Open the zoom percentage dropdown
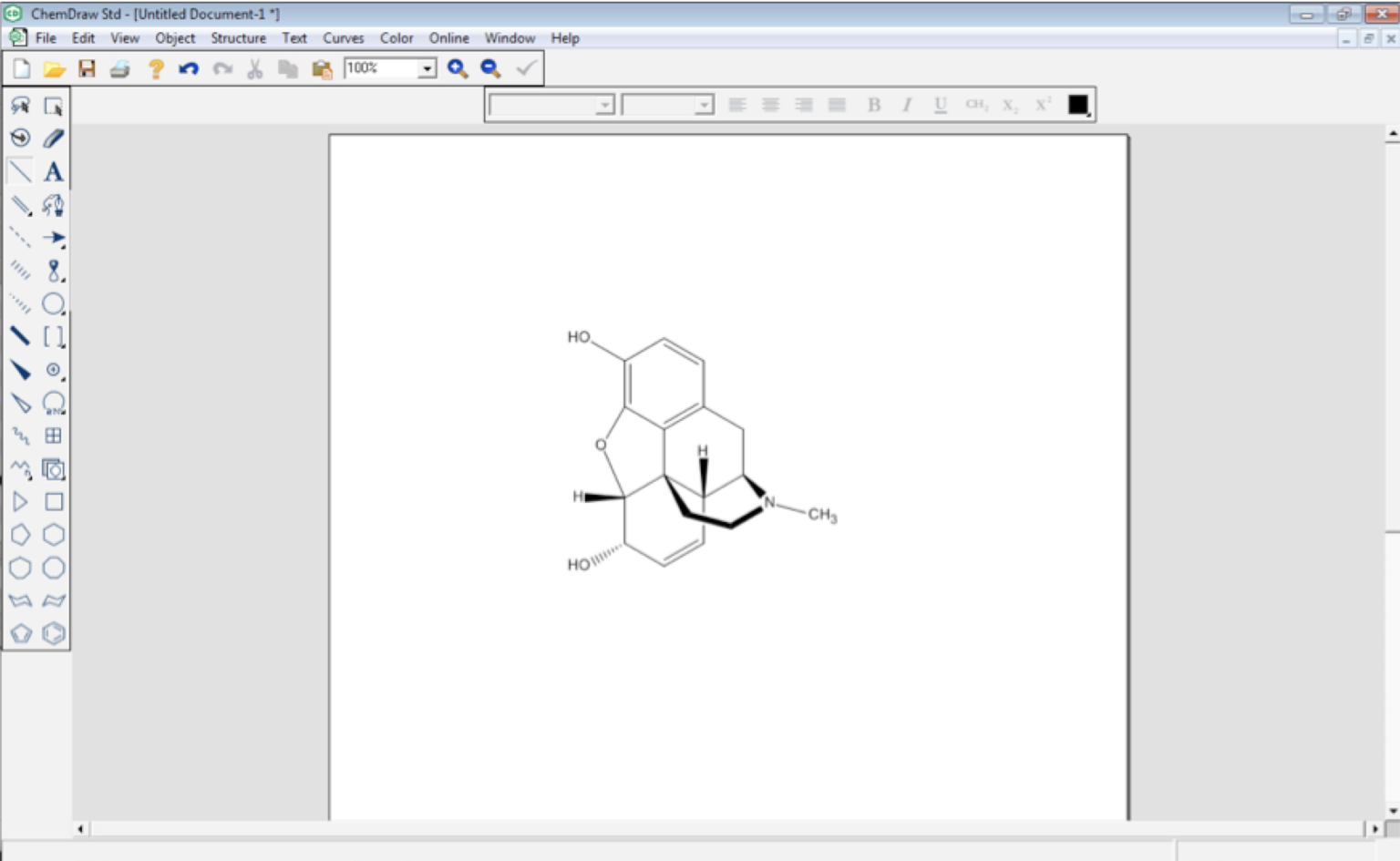This screenshot has height=861, width=1400. [x=425, y=67]
